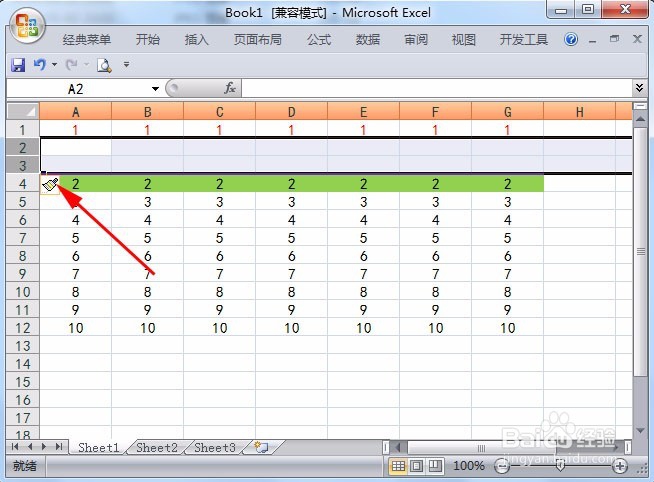This screenshot has width=654, height=482.
Task: Click vertical scrollbar down arrow
Action: point(640,430)
